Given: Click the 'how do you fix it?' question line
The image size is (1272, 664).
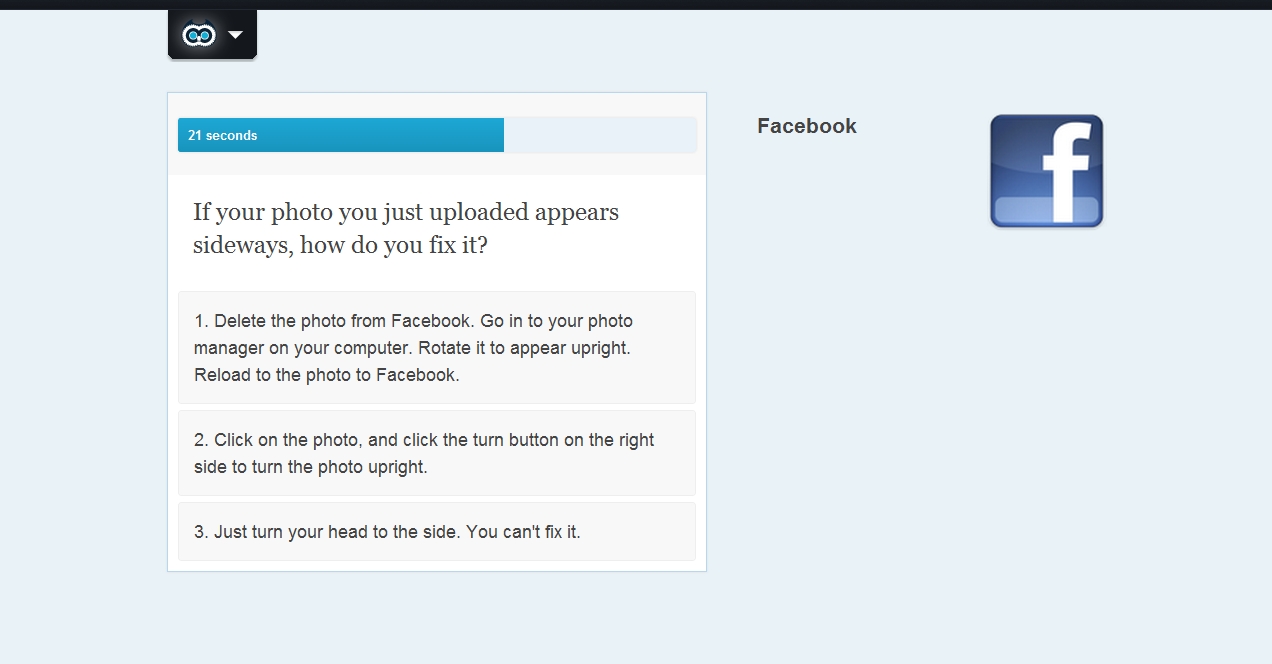Looking at the screenshot, I should pyautogui.click(x=340, y=245).
